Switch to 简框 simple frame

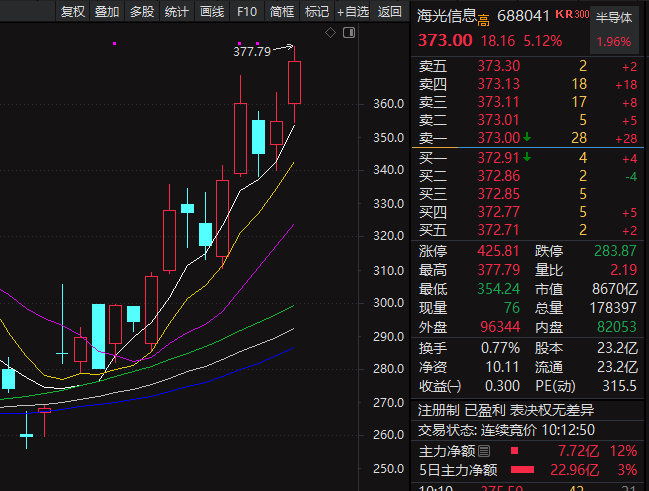[282, 12]
